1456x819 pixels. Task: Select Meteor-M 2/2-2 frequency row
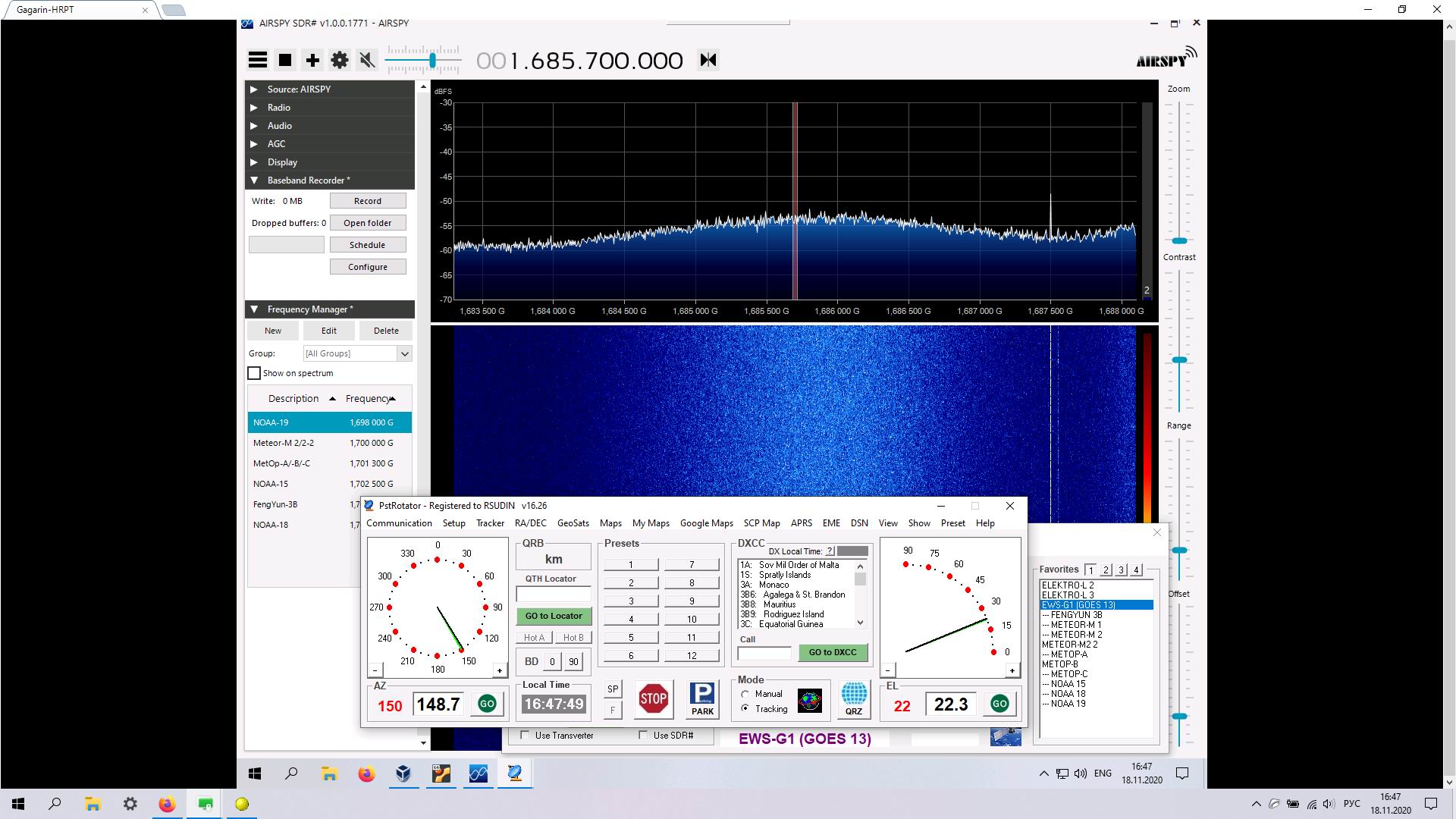pyautogui.click(x=329, y=443)
